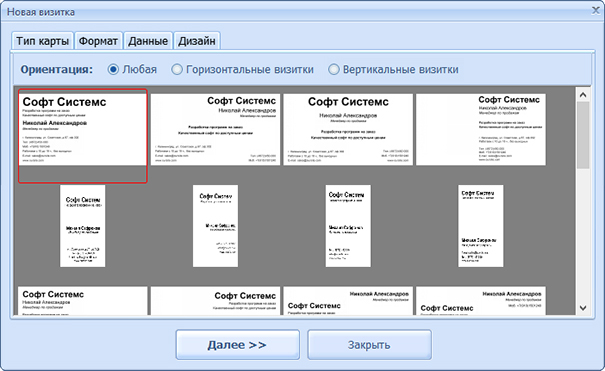This screenshot has width=605, height=371.
Task: Open the Данные tab
Action: click(x=148, y=40)
